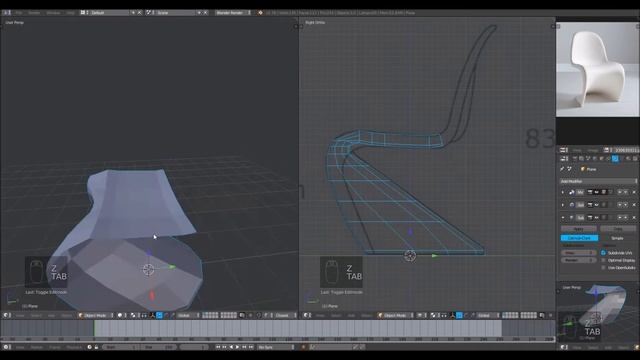Click pin icon beside Plane in properties
This screenshot has width=640, height=360.
click(x=562, y=169)
